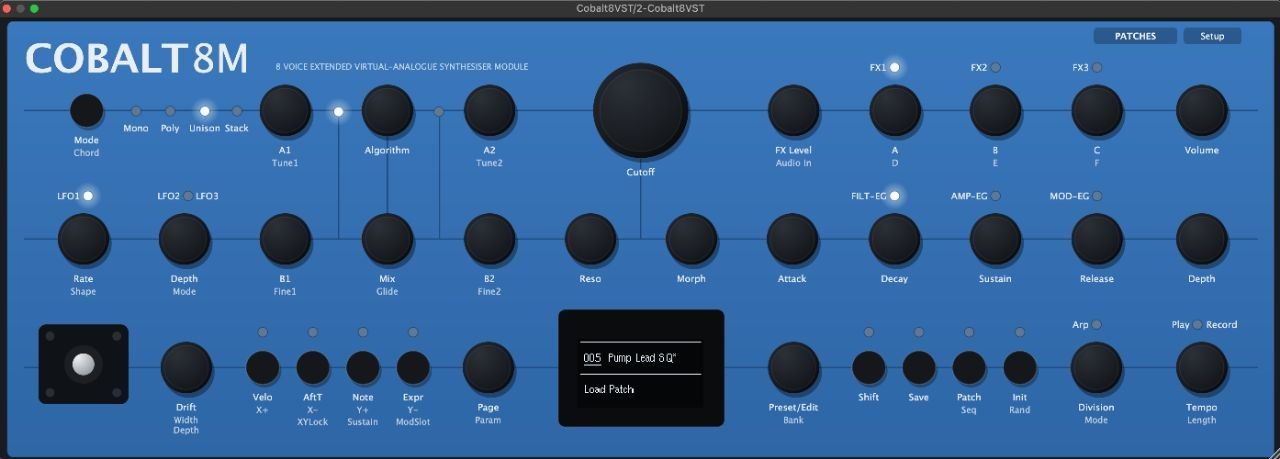Click the Volume knob
This screenshot has height=459, width=1280.
coord(1201,111)
